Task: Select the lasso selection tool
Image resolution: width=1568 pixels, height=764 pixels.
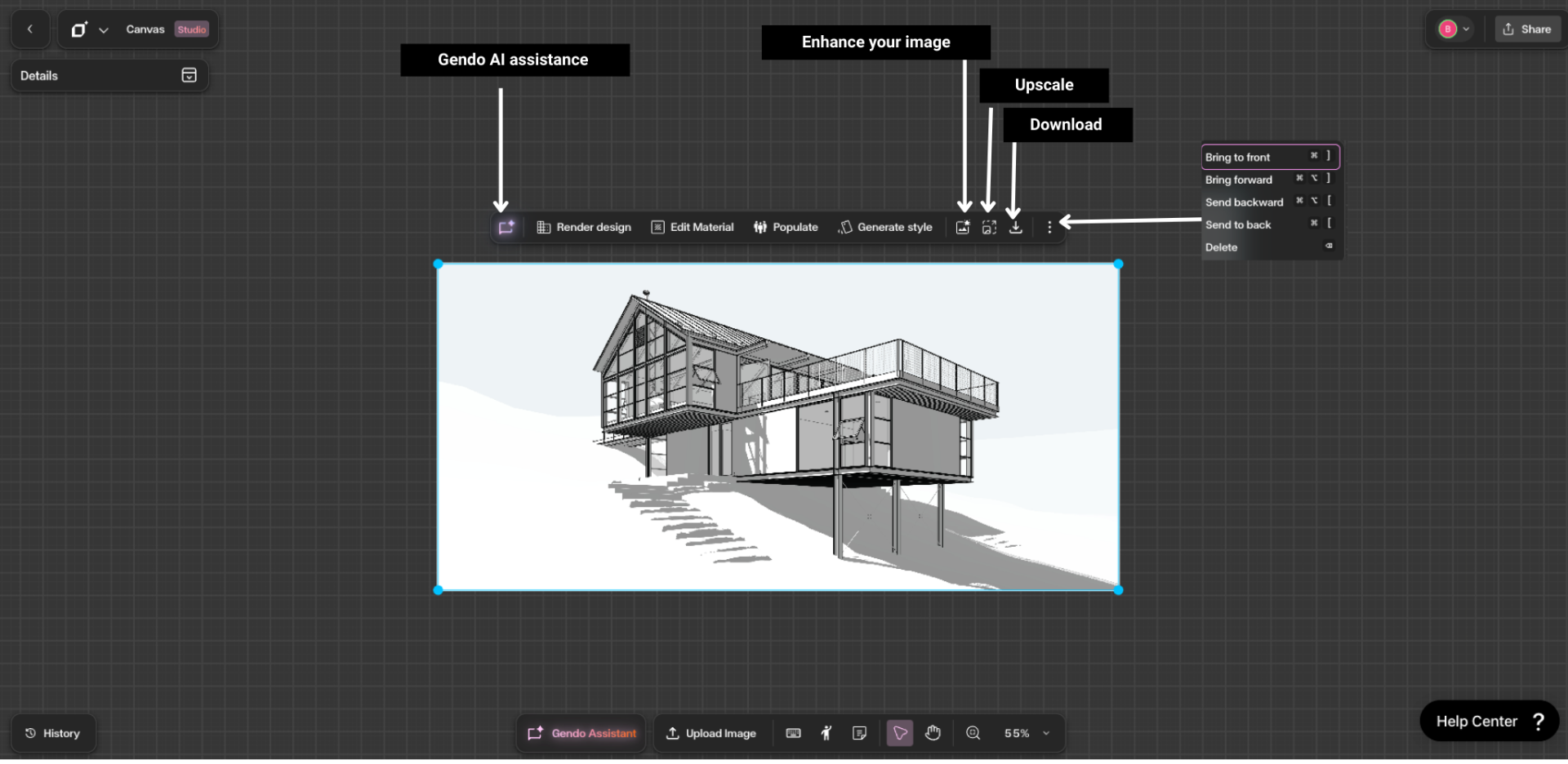Action: click(x=899, y=733)
